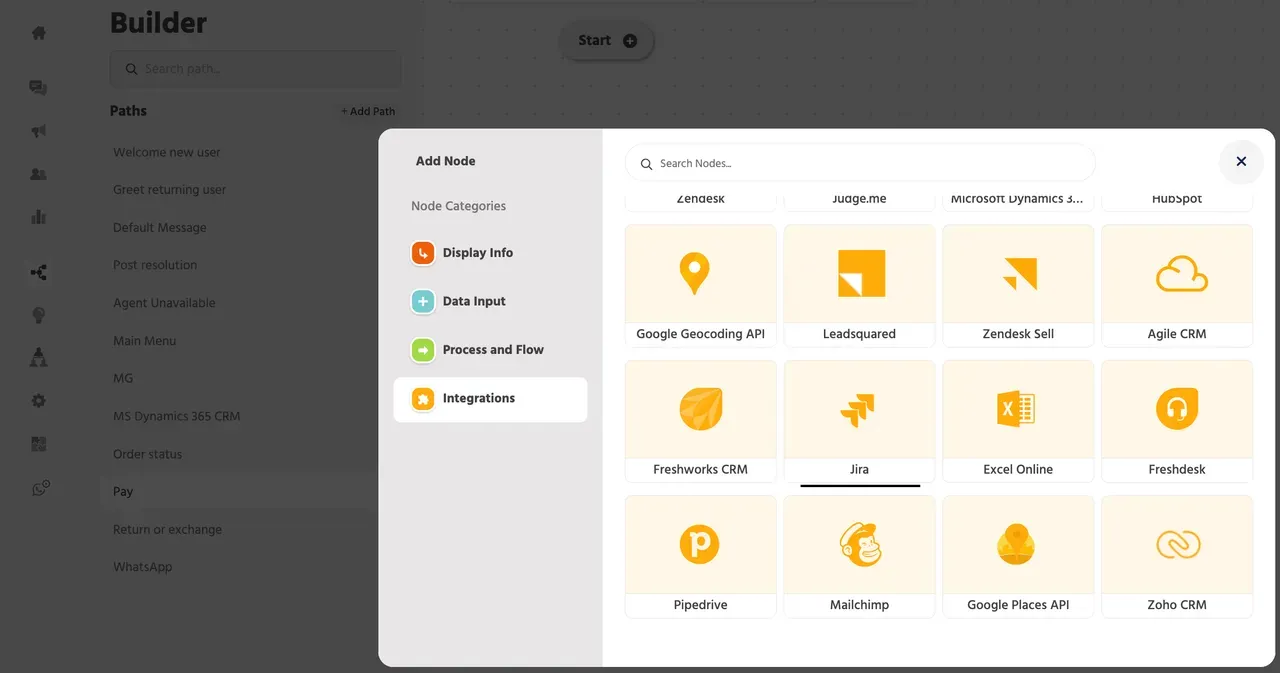Screen dimensions: 1280x673
Task: Open the Display Info node category
Action: pyautogui.click(x=490, y=253)
